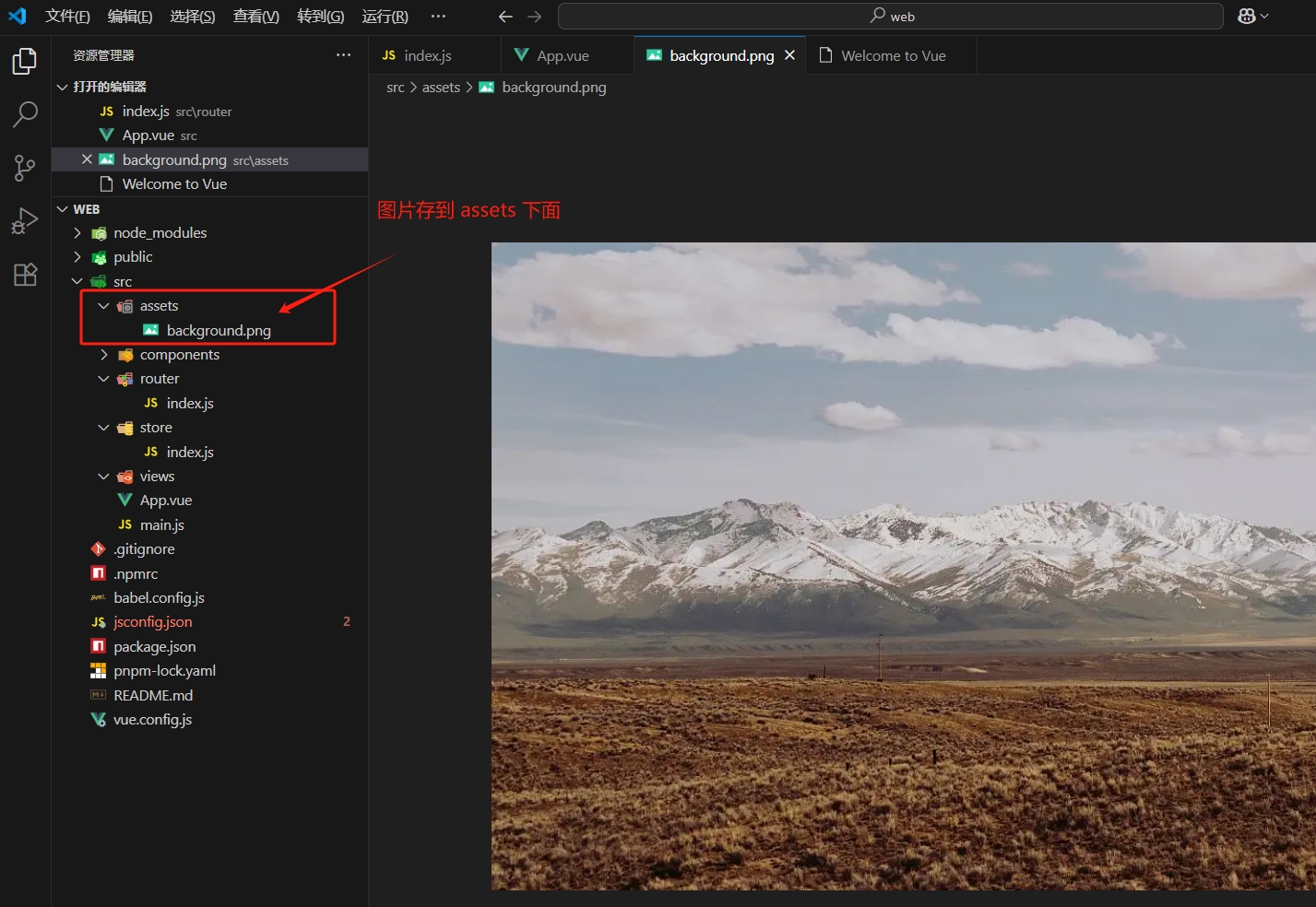Open explorer panel more actions ellipsis

343,55
